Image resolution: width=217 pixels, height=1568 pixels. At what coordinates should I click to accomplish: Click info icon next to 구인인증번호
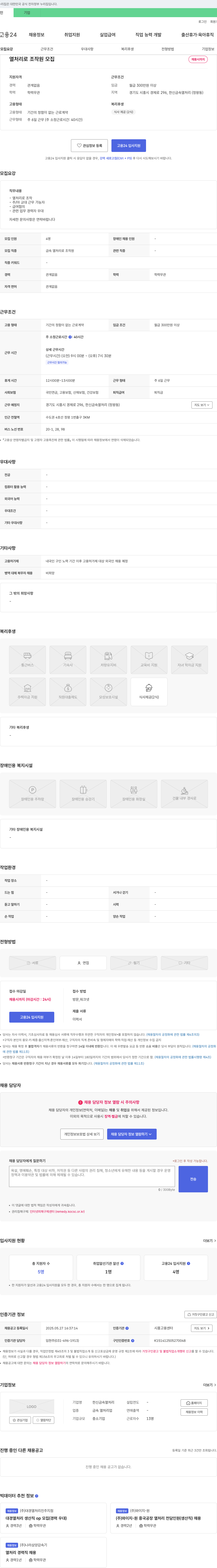pyautogui.click(x=132, y=1340)
